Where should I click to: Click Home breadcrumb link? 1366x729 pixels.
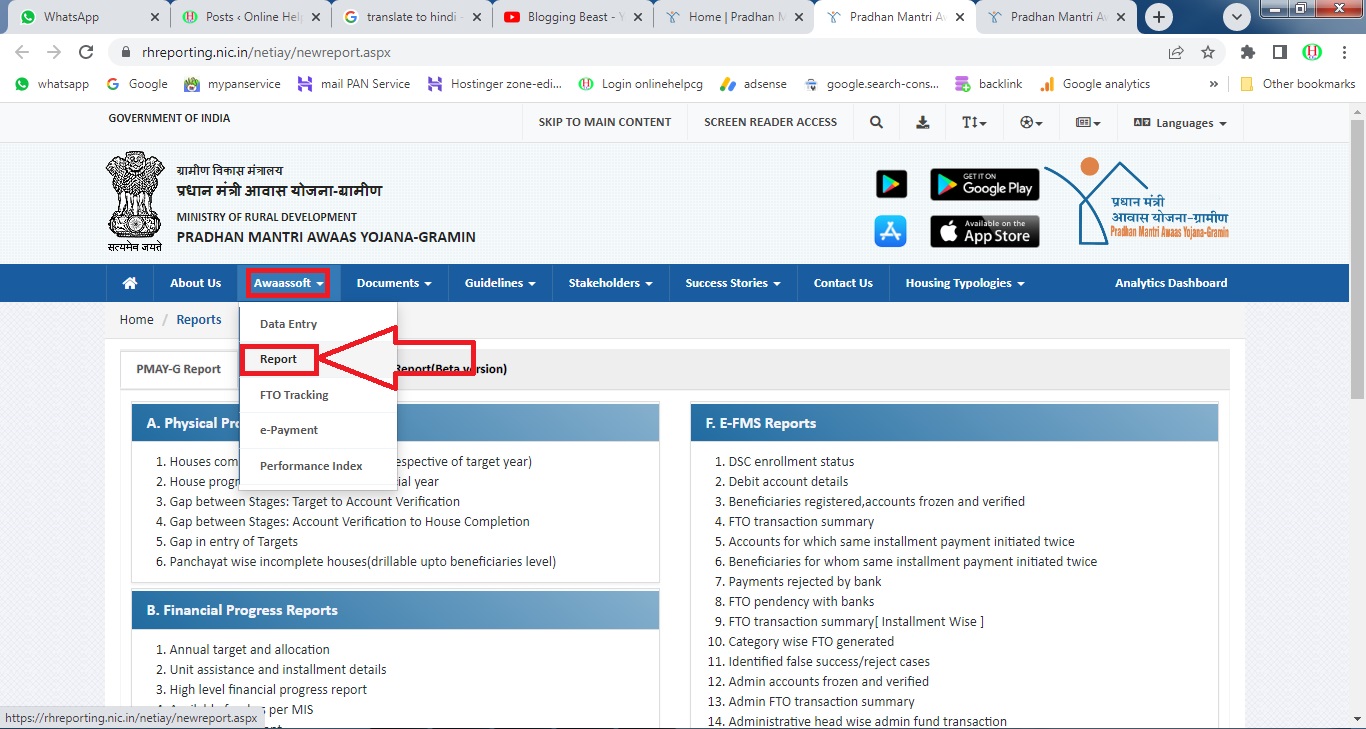click(x=136, y=320)
